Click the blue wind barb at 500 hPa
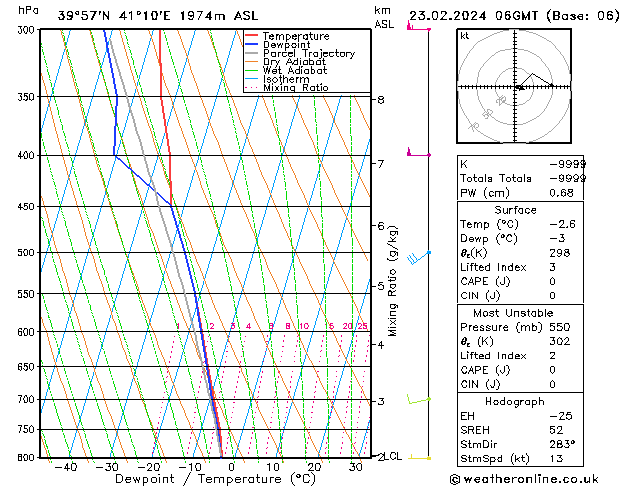The height and width of the screenshot is (486, 629). [418, 257]
